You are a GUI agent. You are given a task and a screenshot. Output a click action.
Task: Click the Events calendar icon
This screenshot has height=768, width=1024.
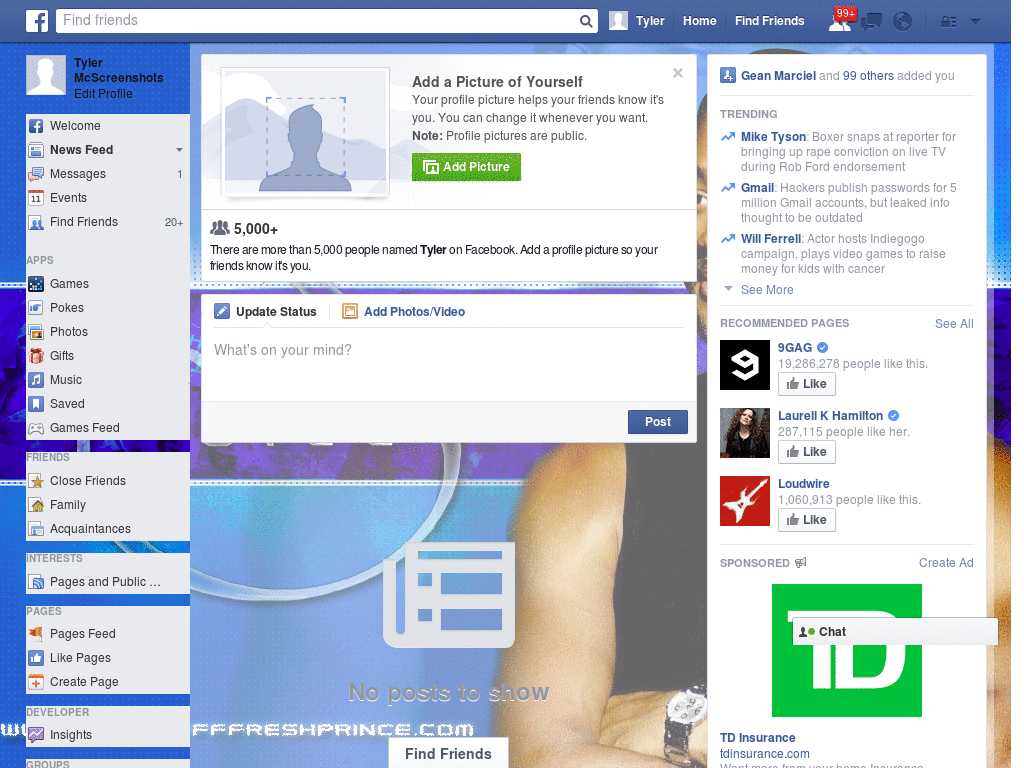(x=36, y=199)
